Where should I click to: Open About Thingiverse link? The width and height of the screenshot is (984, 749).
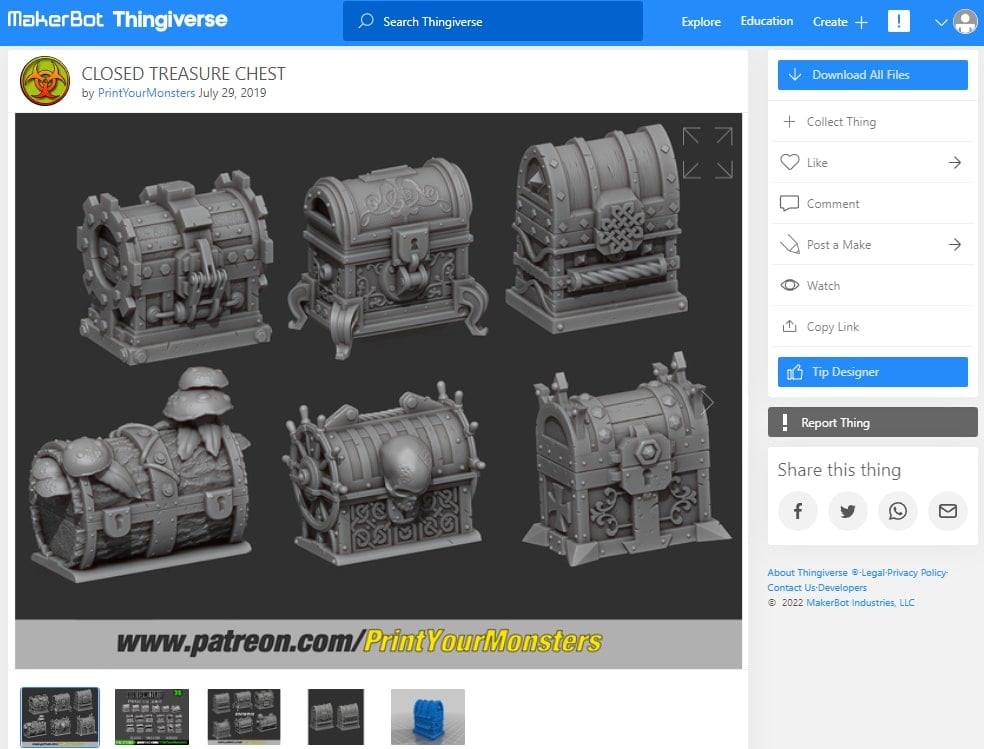(x=807, y=573)
